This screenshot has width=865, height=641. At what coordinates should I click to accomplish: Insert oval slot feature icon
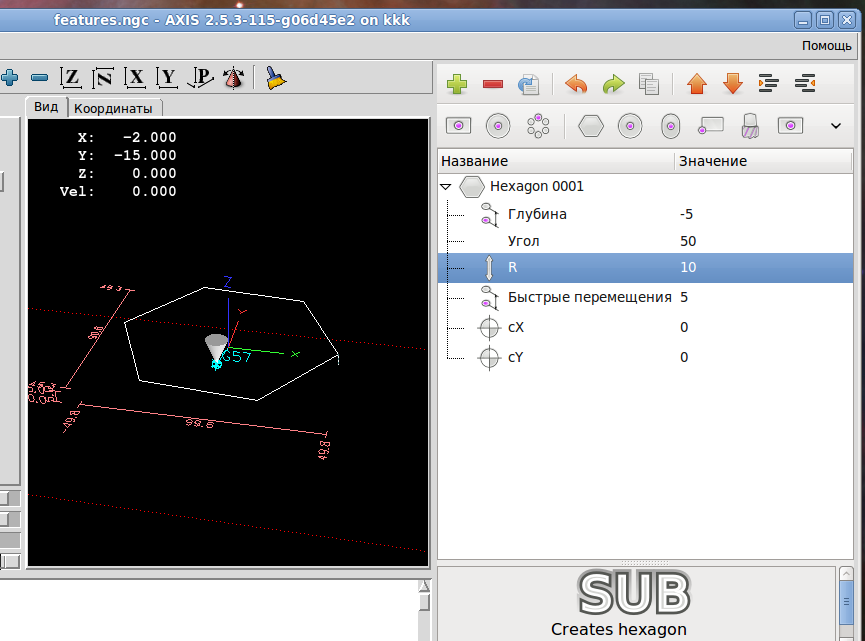(x=670, y=126)
